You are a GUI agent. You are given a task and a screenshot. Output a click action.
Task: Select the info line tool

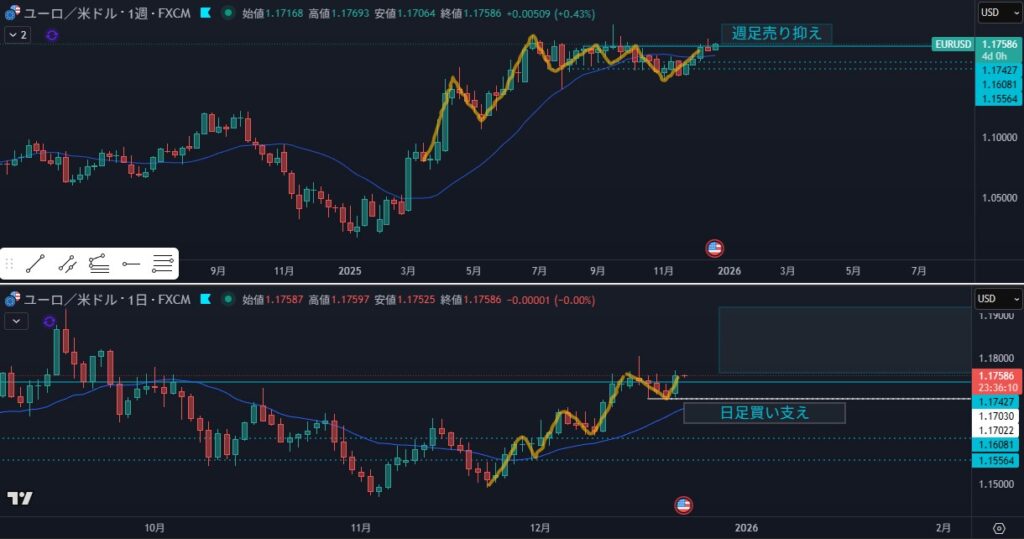point(66,264)
